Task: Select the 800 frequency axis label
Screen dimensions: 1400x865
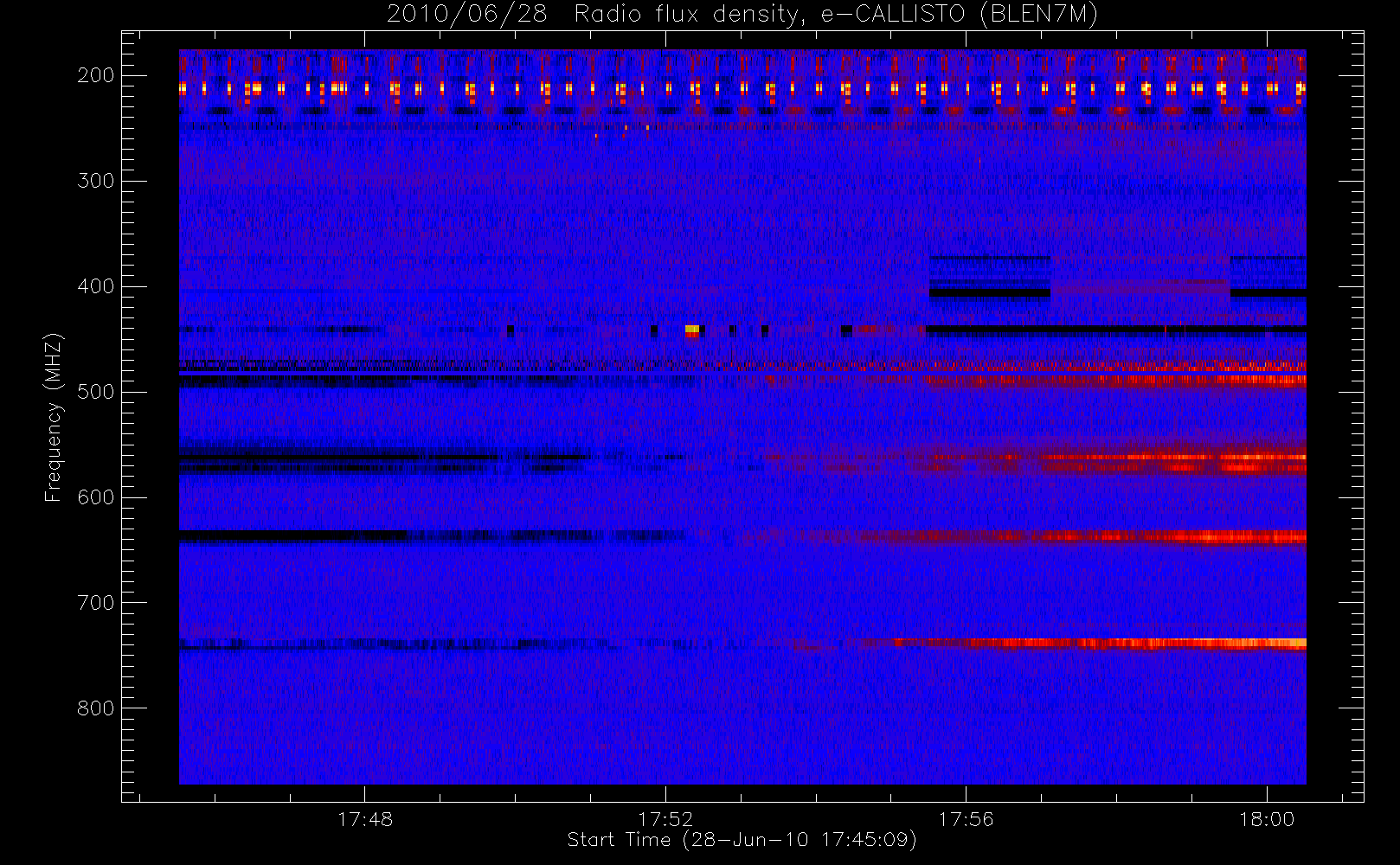Action: tap(95, 708)
